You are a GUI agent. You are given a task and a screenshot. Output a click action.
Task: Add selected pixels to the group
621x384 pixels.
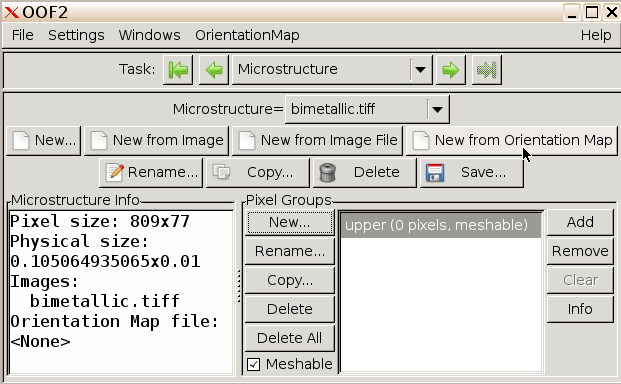tap(580, 222)
